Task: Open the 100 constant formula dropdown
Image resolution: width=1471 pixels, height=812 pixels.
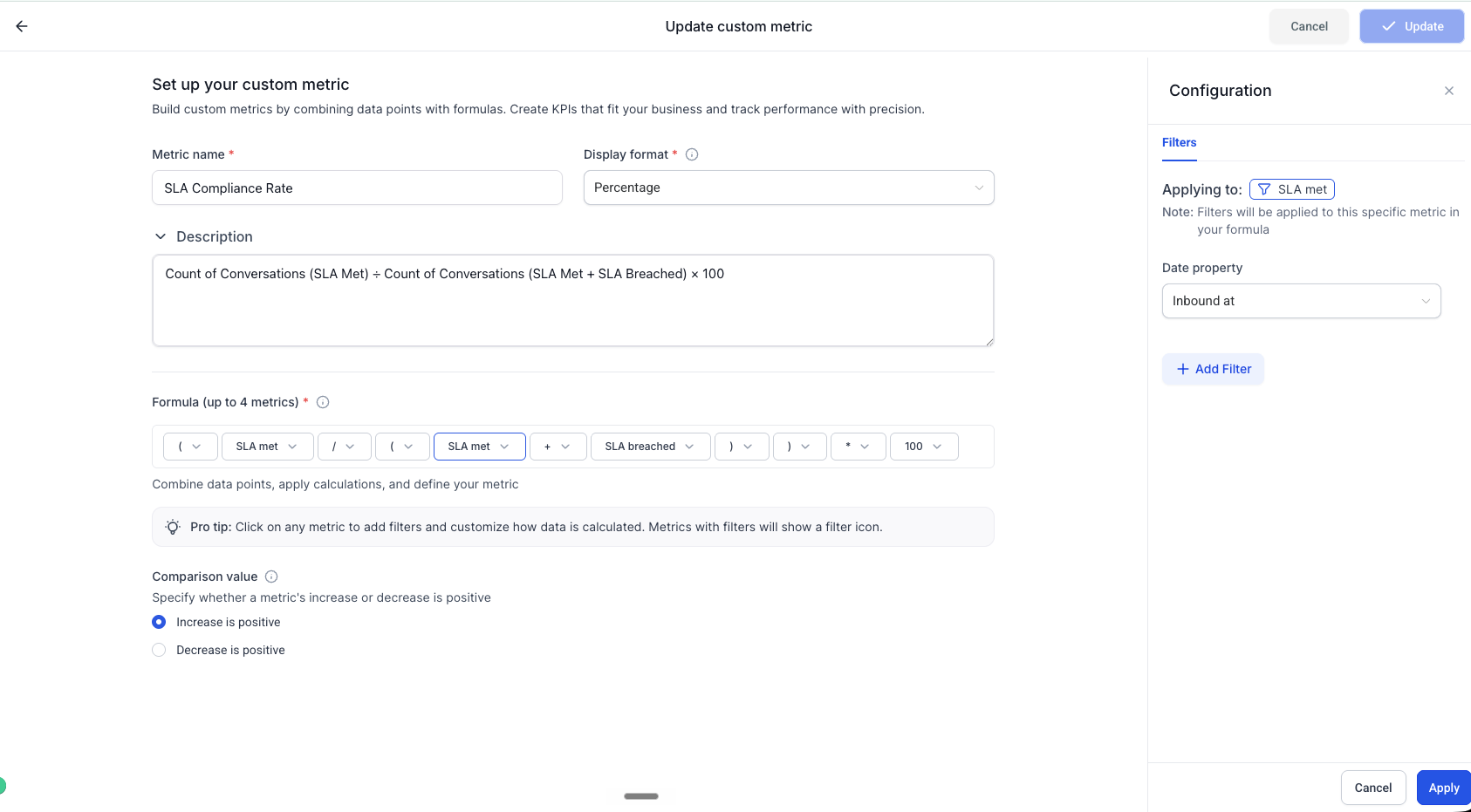Action: pyautogui.click(x=924, y=447)
